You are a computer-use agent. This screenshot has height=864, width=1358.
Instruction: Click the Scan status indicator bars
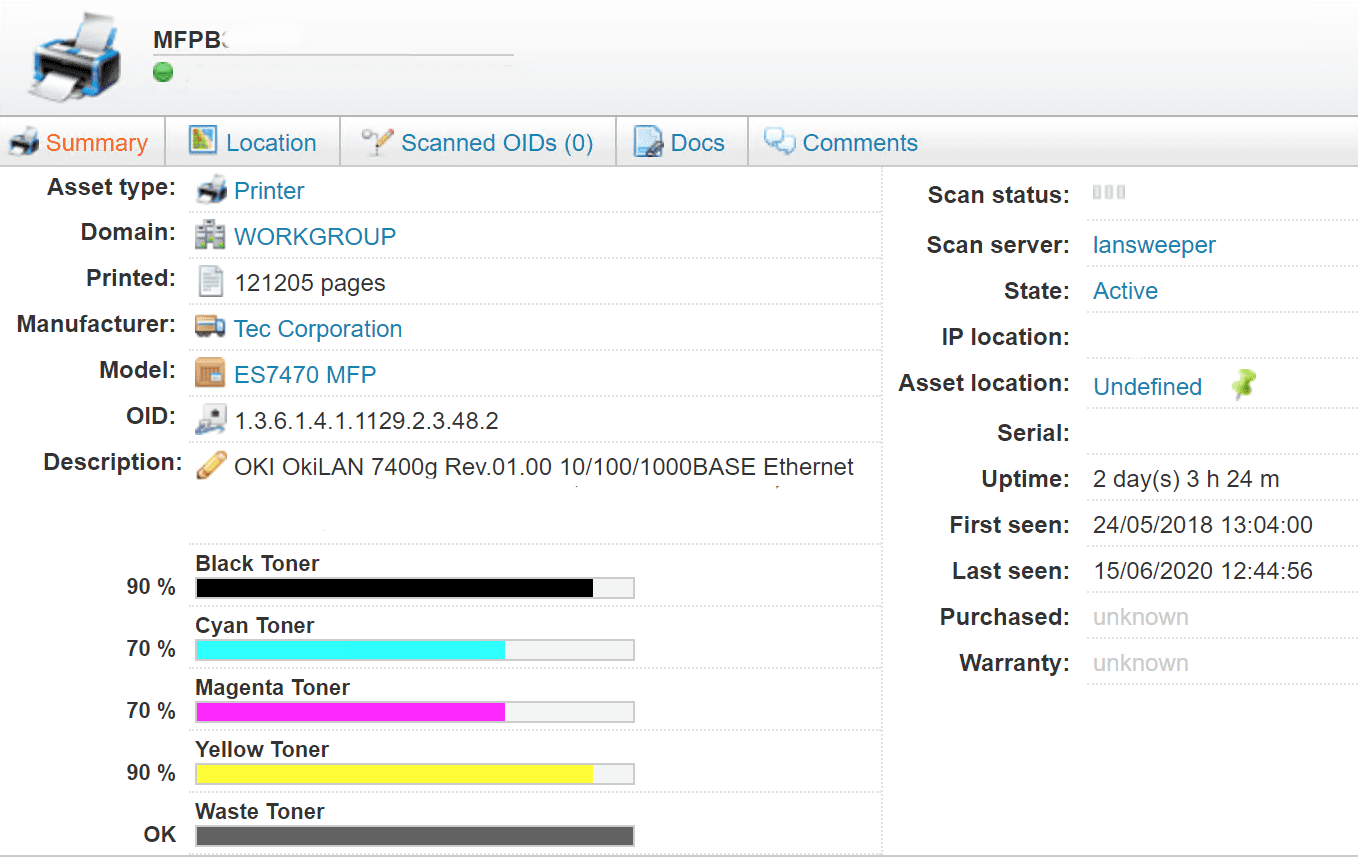(x=1108, y=193)
